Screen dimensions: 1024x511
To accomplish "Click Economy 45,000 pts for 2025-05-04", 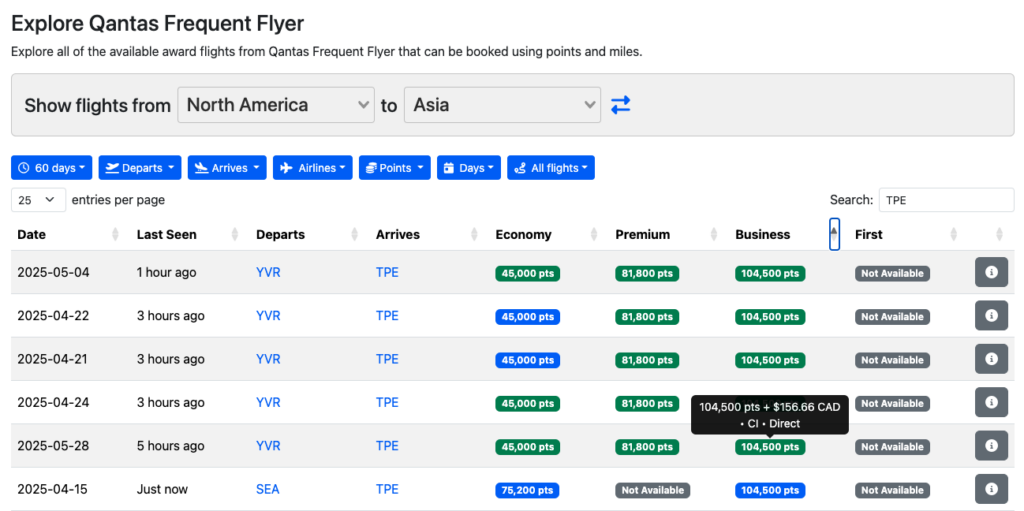I will pyautogui.click(x=528, y=273).
